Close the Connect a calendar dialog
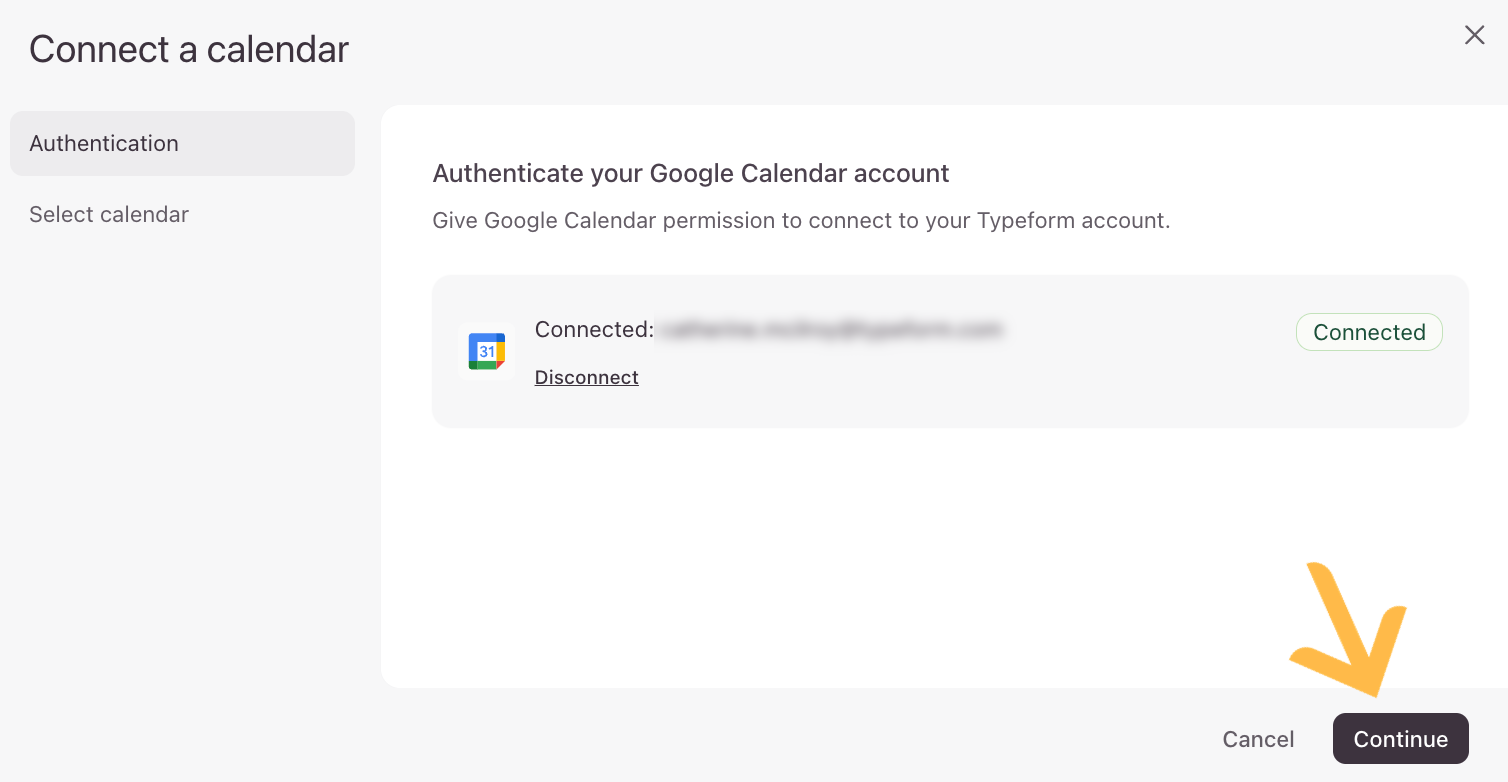 (x=1474, y=35)
